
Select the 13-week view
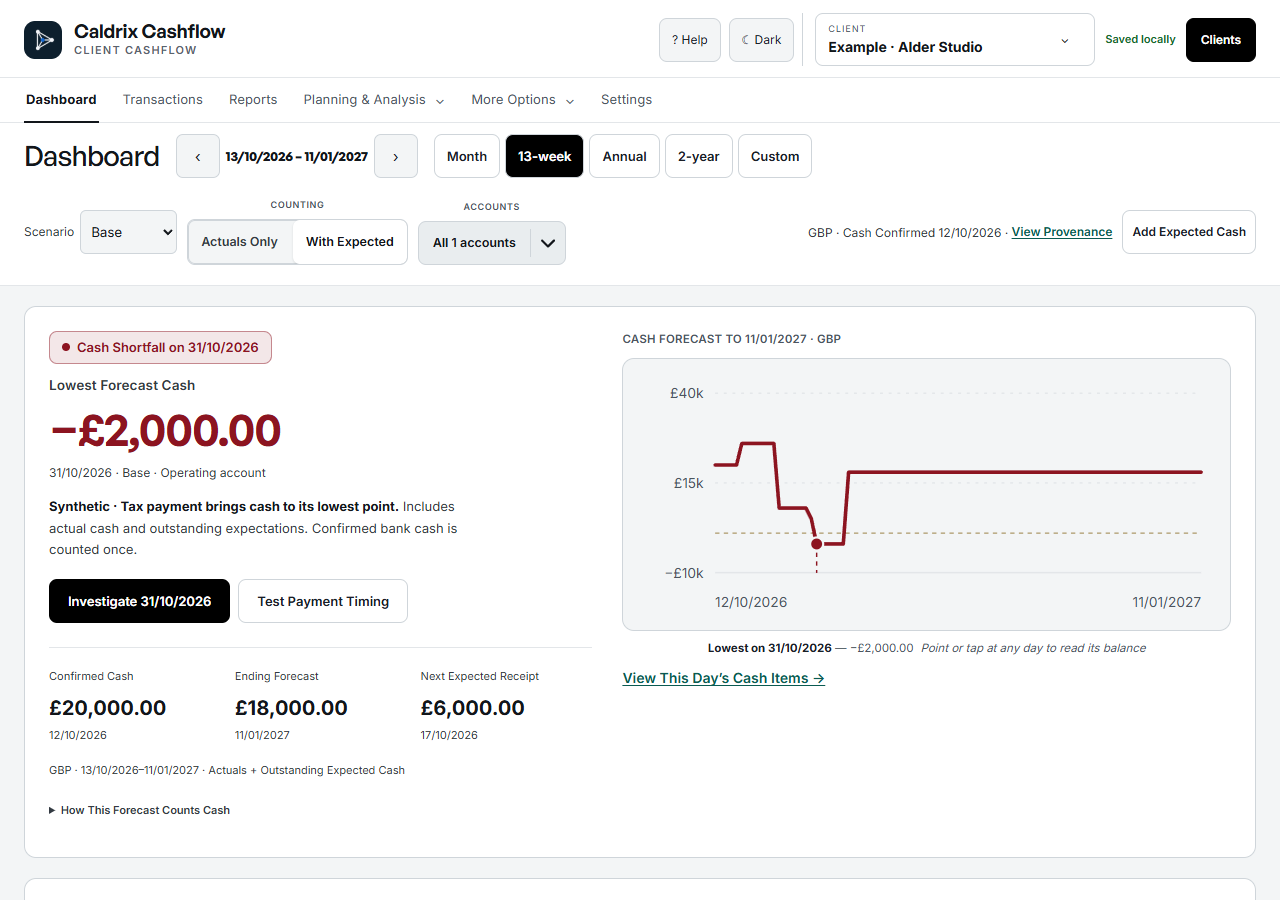tap(545, 157)
